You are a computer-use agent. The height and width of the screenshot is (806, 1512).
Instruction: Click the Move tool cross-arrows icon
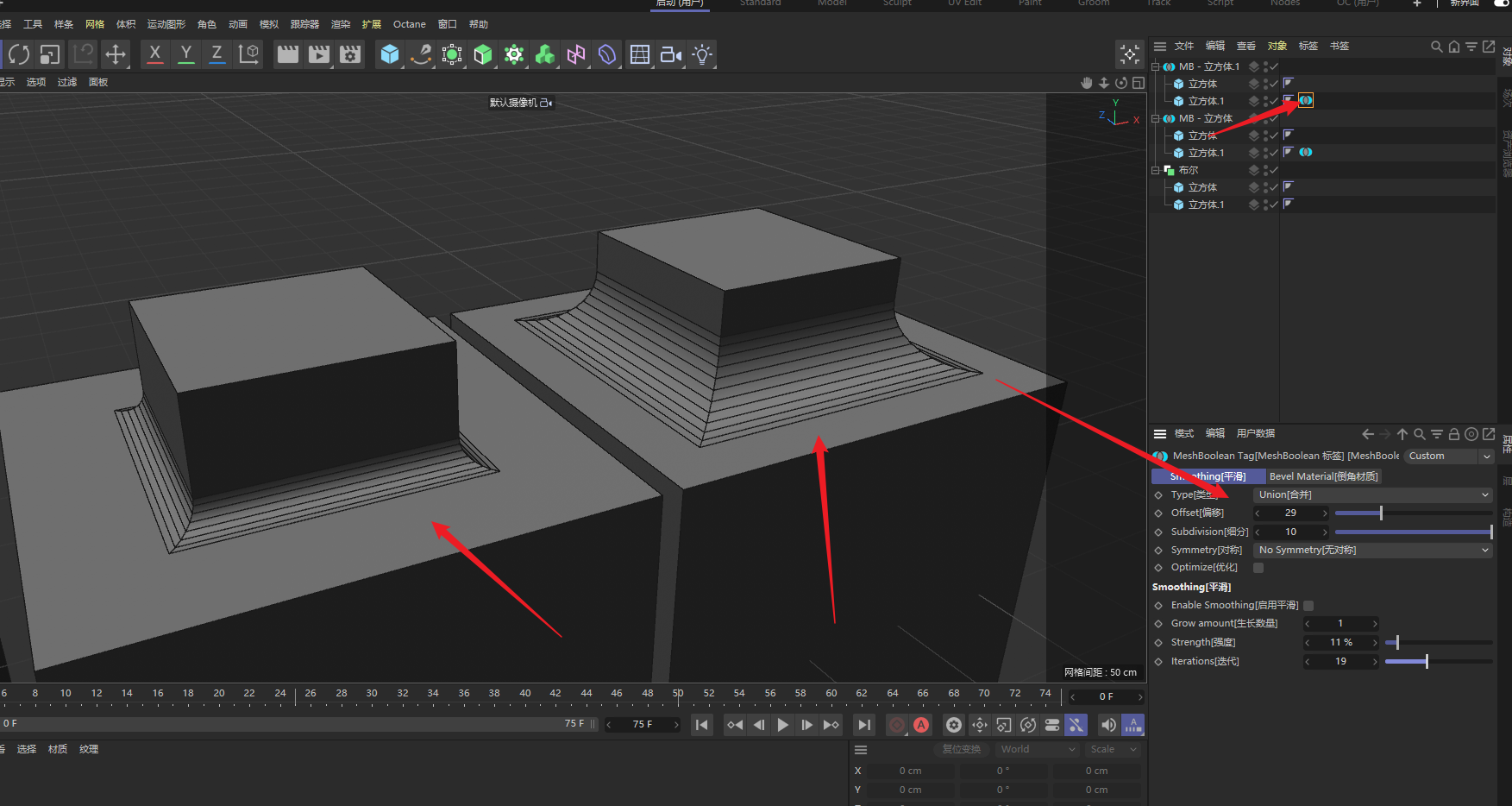[x=115, y=54]
